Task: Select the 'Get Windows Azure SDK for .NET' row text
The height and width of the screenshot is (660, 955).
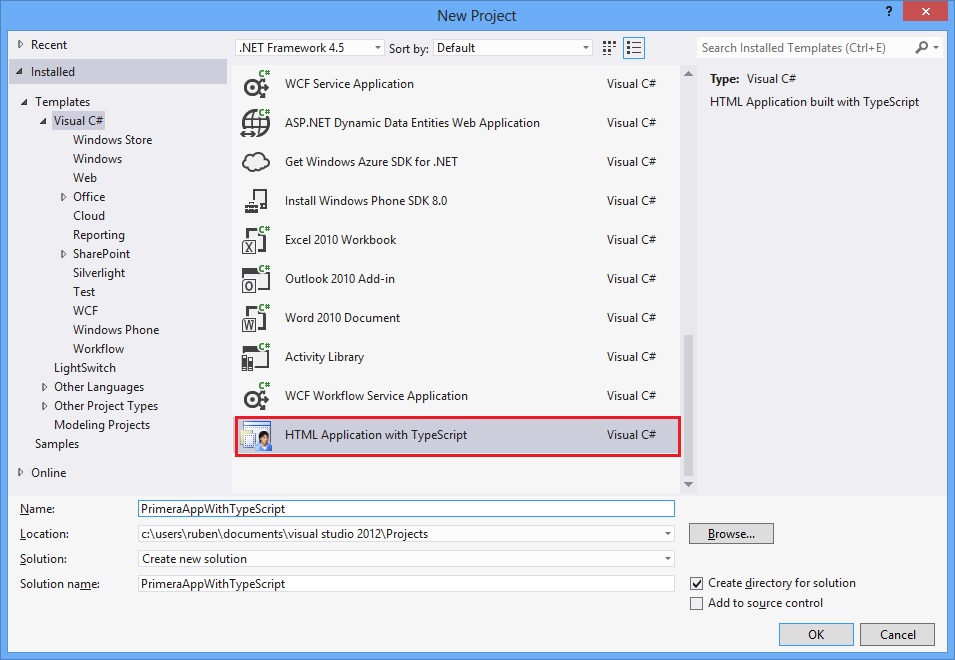Action: click(371, 162)
